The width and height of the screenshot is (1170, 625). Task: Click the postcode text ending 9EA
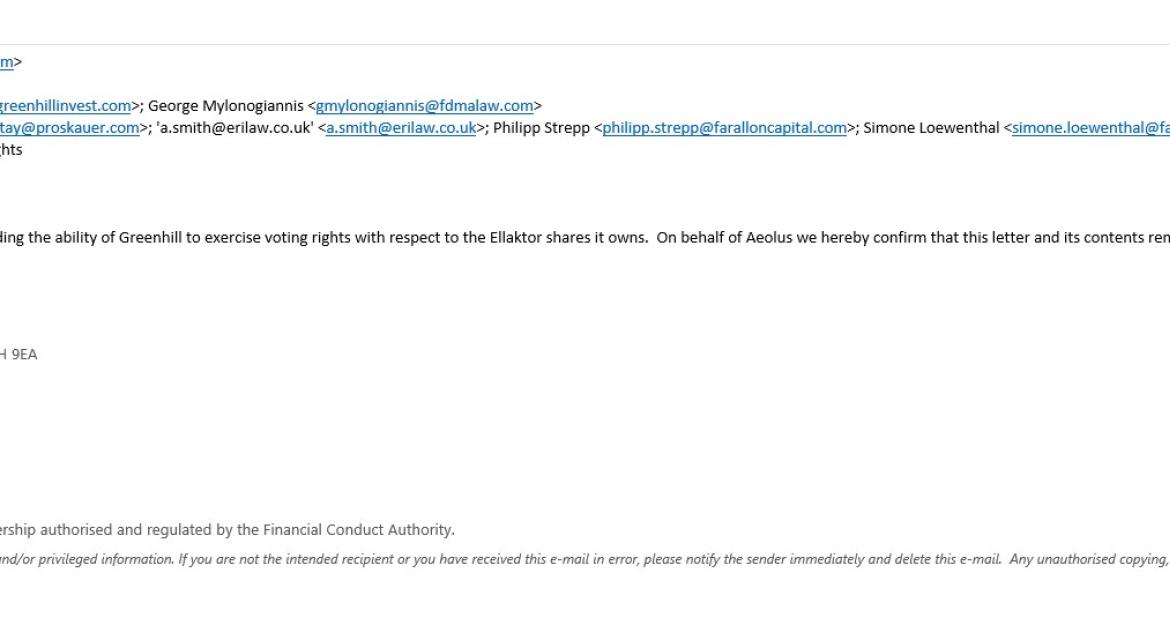19,355
